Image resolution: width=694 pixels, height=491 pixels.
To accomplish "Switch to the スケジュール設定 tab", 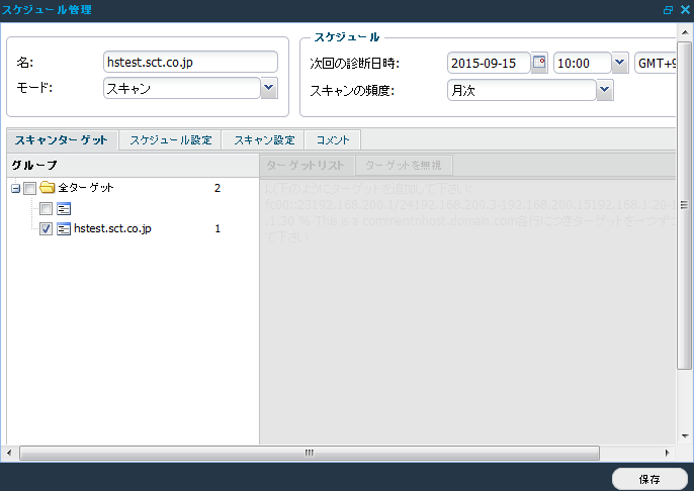I will coord(171,140).
